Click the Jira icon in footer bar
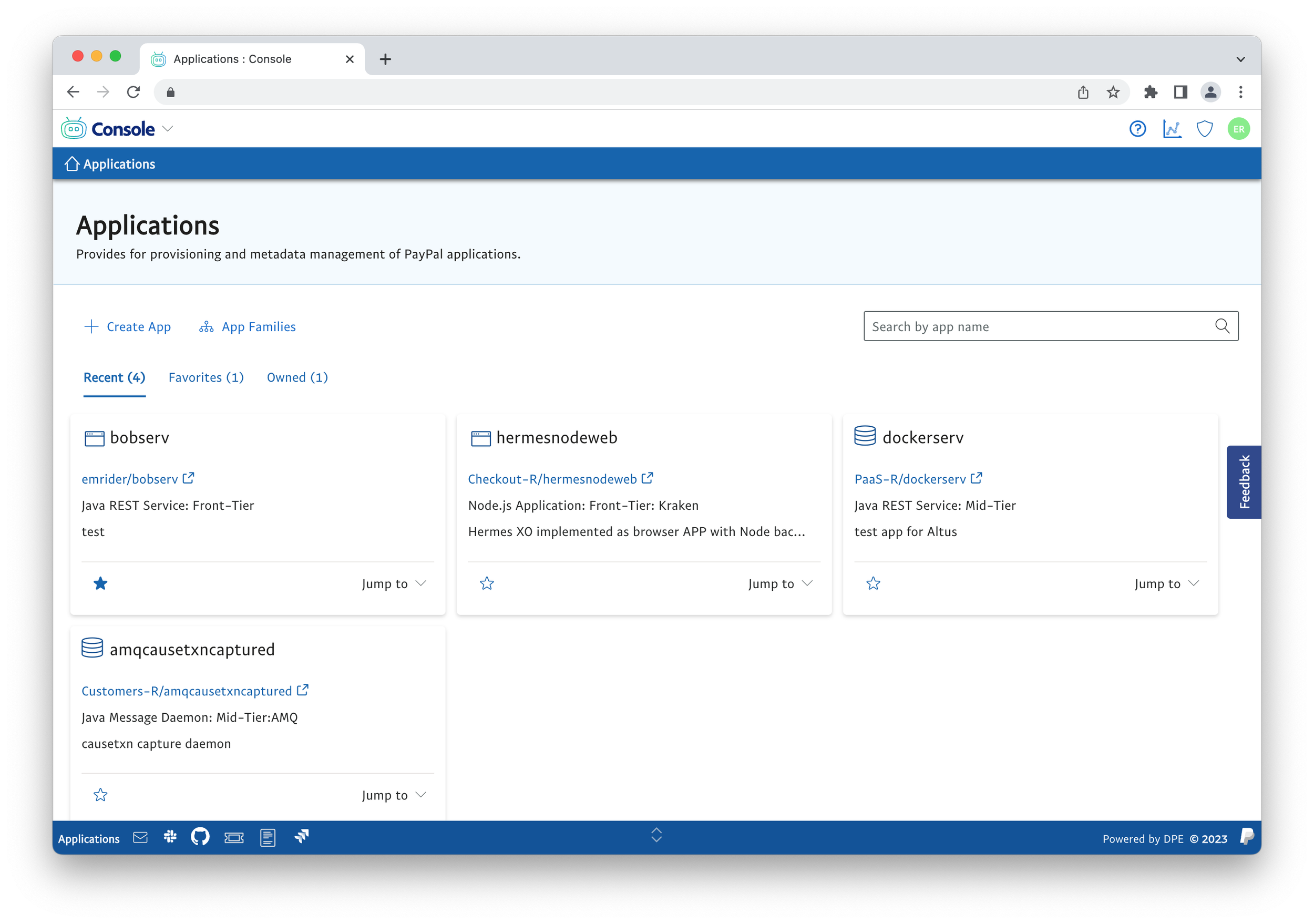Image resolution: width=1314 pixels, height=924 pixels. (x=302, y=837)
